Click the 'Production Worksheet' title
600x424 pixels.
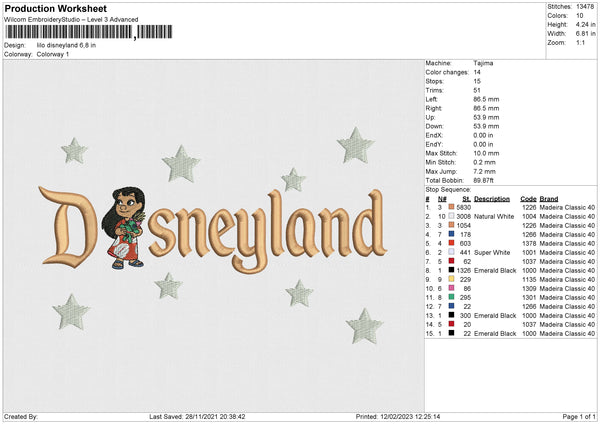(x=55, y=8)
